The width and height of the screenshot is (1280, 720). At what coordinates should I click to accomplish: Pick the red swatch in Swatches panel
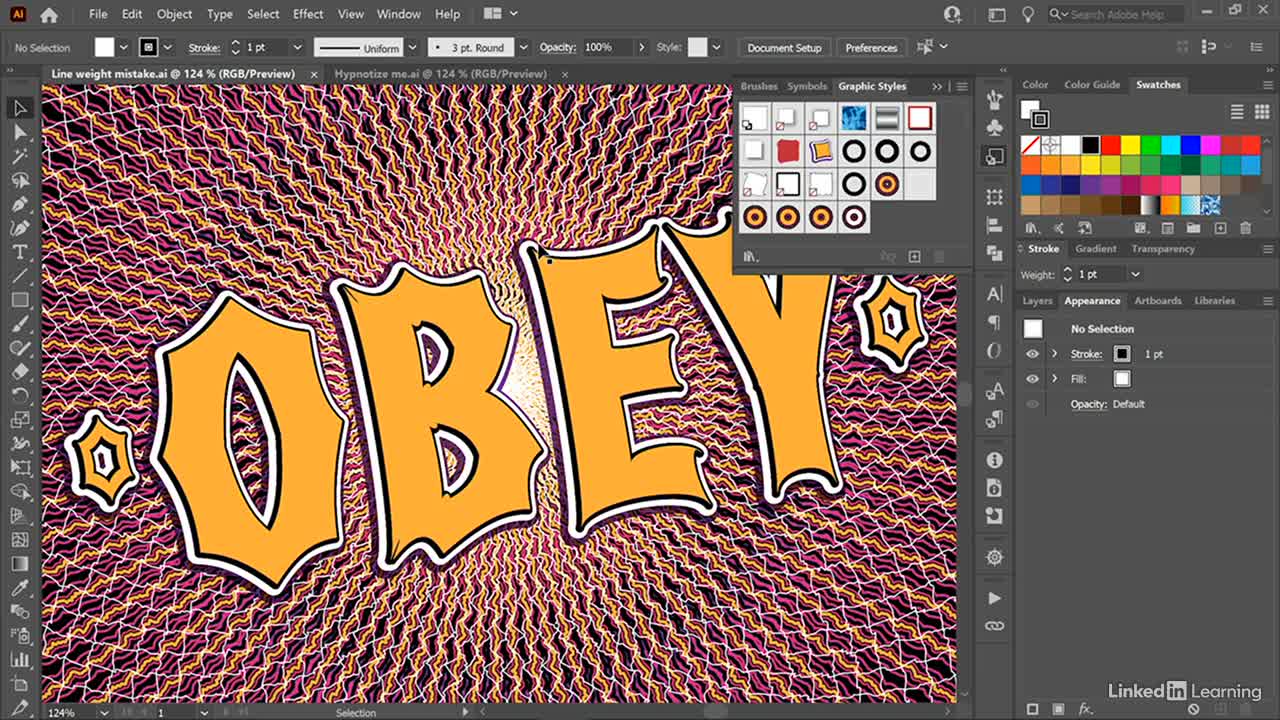coord(1110,145)
